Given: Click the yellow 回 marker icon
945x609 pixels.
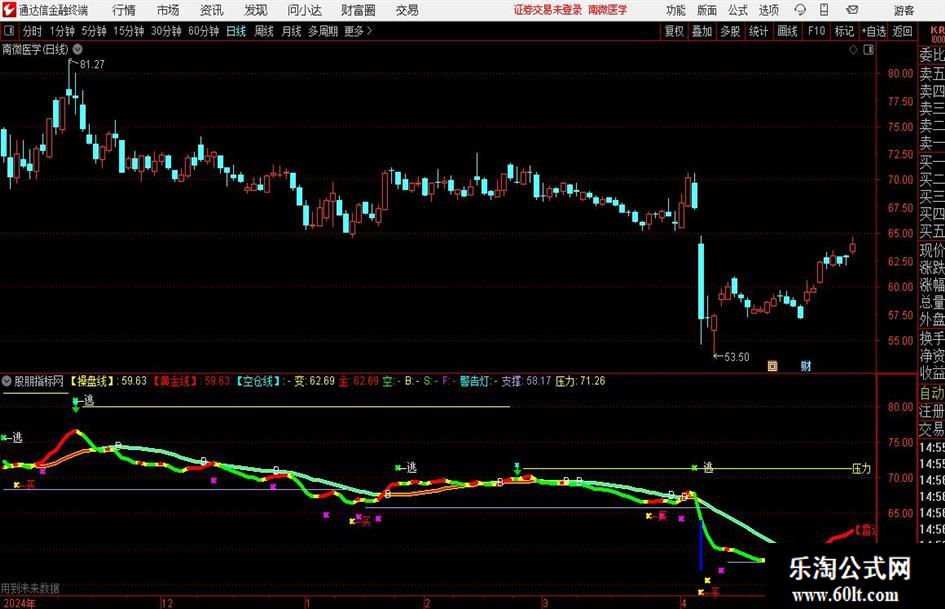Looking at the screenshot, I should (x=772, y=365).
